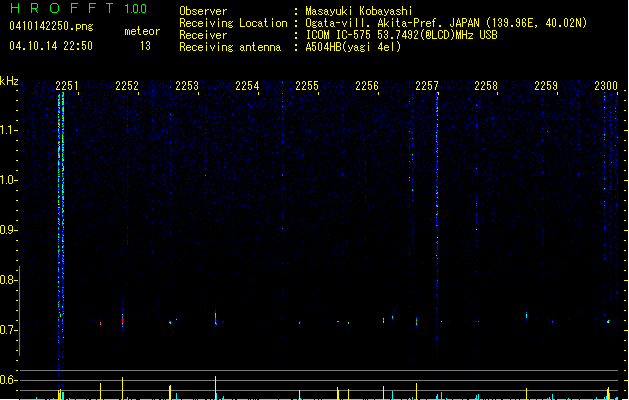Viewport: 629px width, 400px height.
Task: Click the 'Observer' field label
Action: pyautogui.click(x=203, y=11)
